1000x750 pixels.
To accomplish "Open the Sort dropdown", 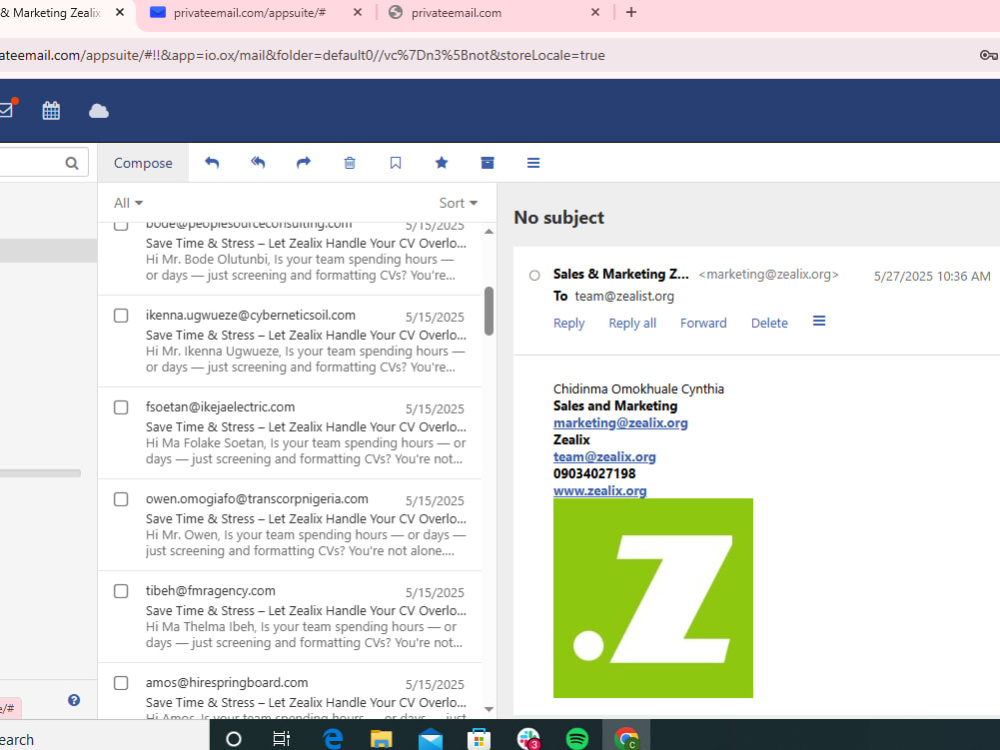I will pyautogui.click(x=458, y=203).
